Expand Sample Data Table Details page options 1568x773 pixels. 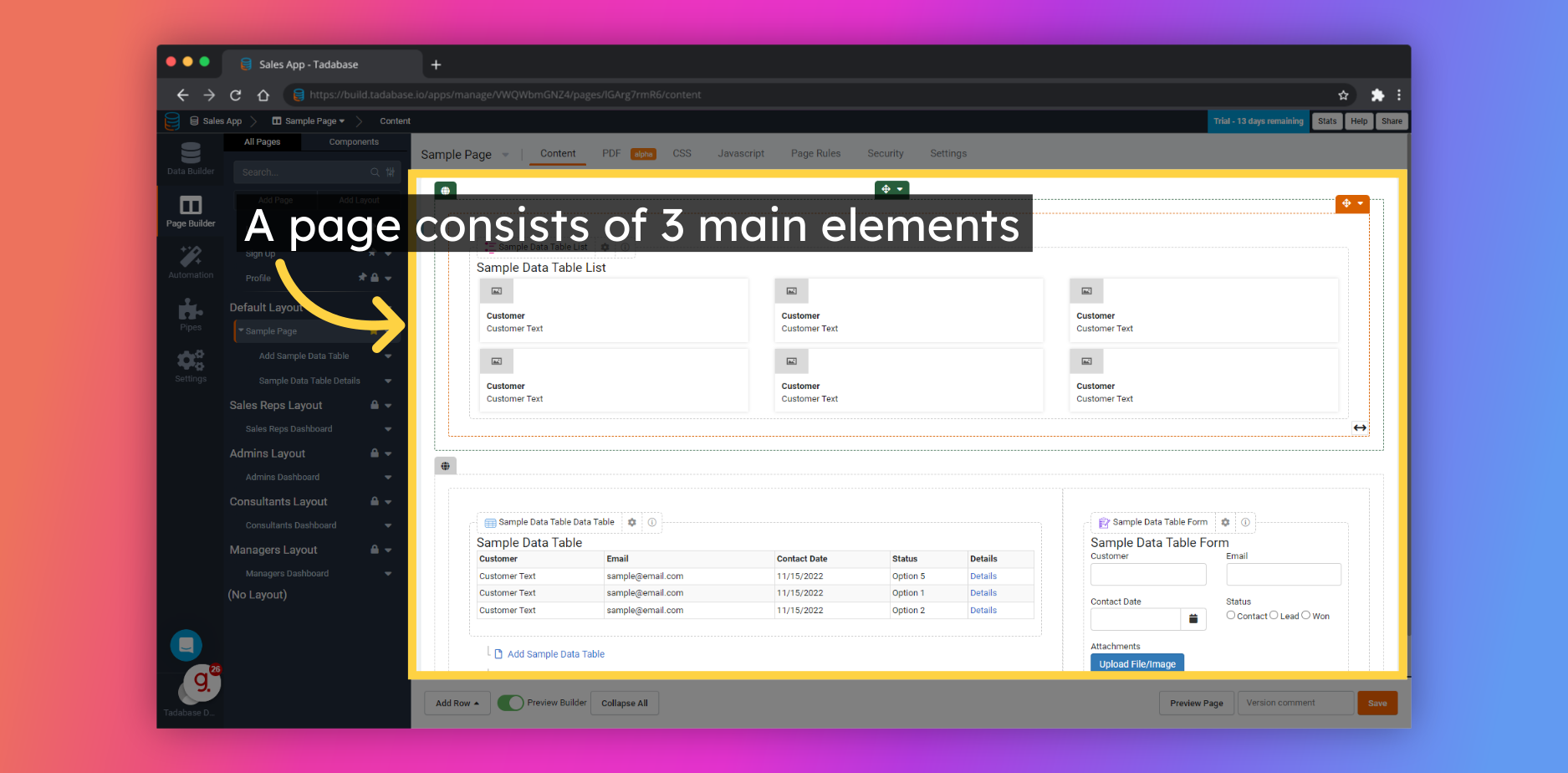point(388,381)
